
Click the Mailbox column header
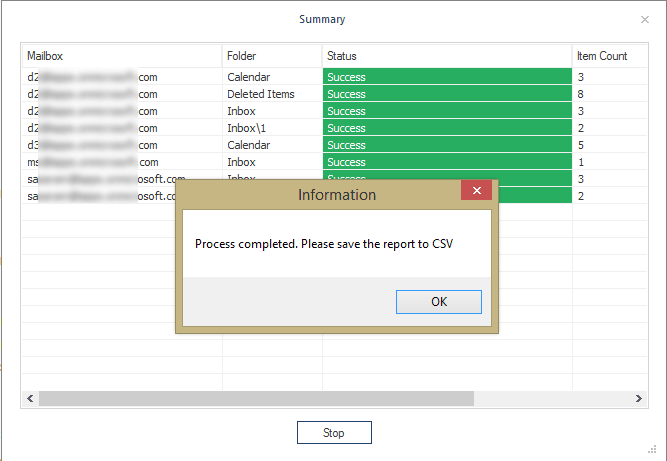point(120,56)
